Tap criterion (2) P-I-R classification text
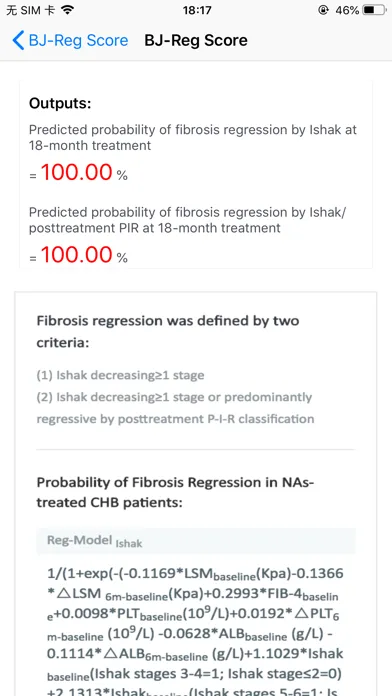Screen dimensions: 392x696 (x=175, y=407)
